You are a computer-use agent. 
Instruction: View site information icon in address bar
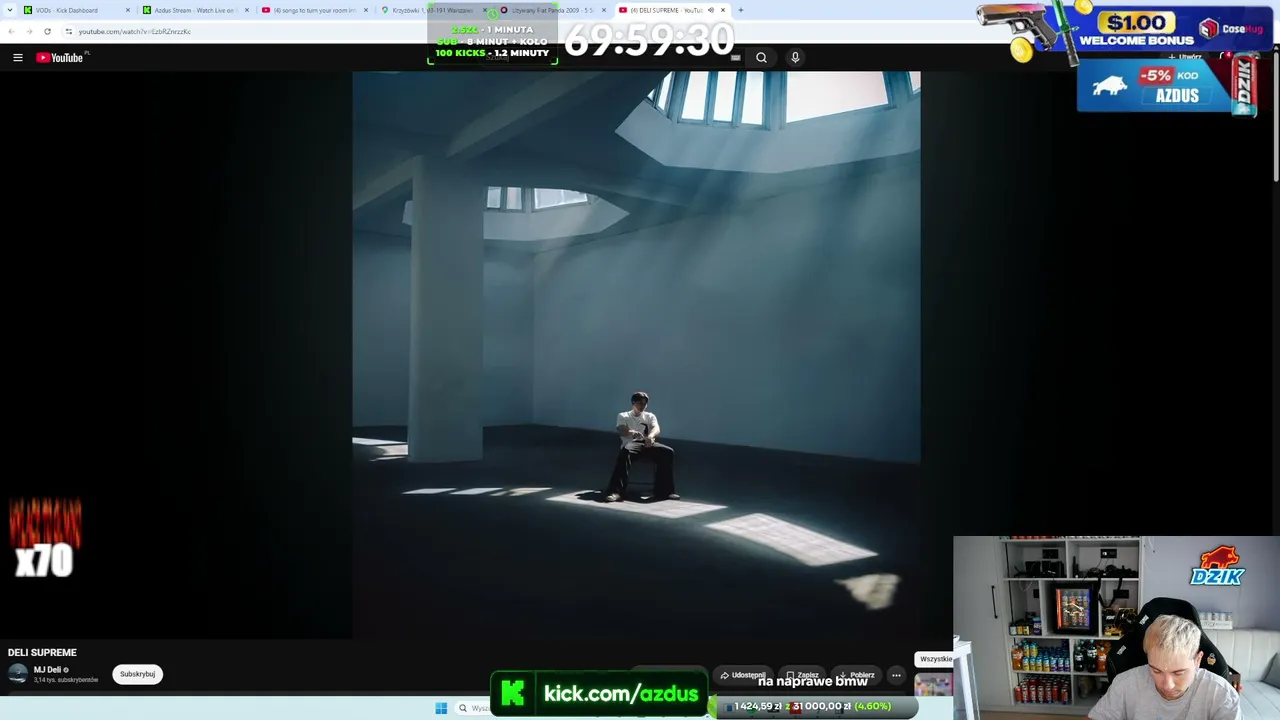[x=68, y=31]
